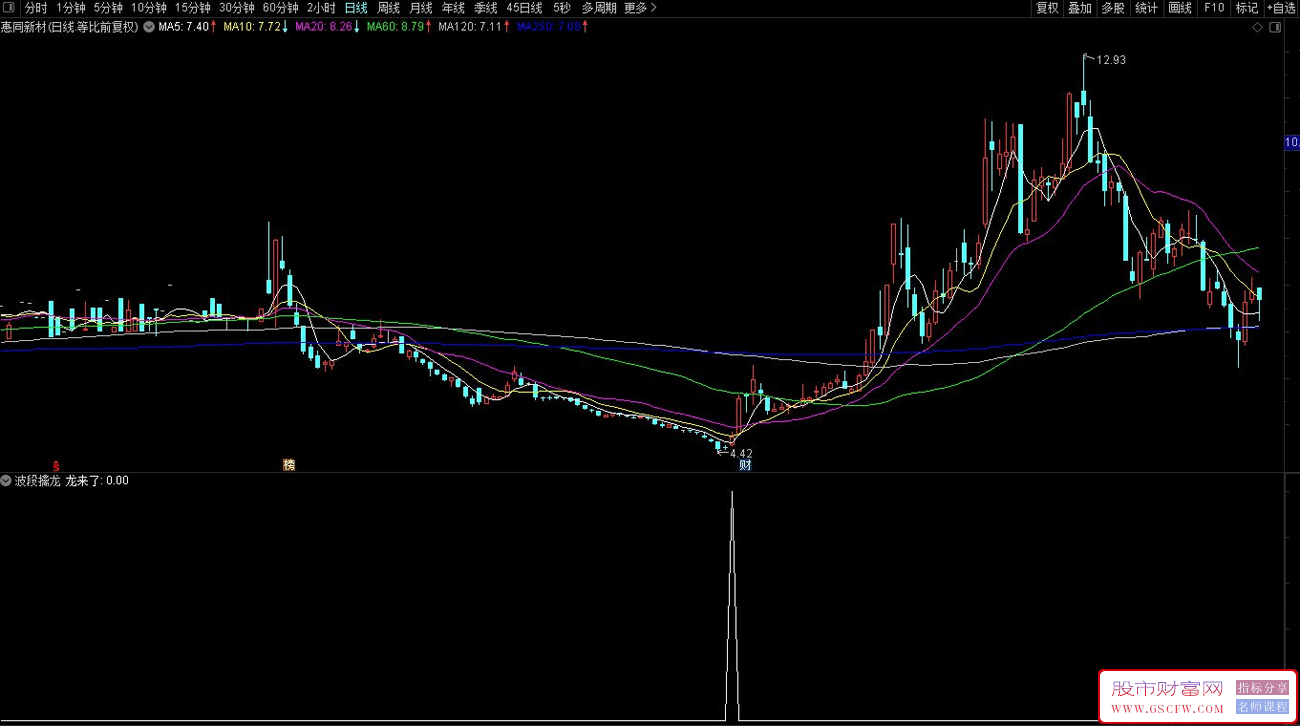Select the 15分钟 period
The height and width of the screenshot is (726, 1300).
tap(192, 8)
